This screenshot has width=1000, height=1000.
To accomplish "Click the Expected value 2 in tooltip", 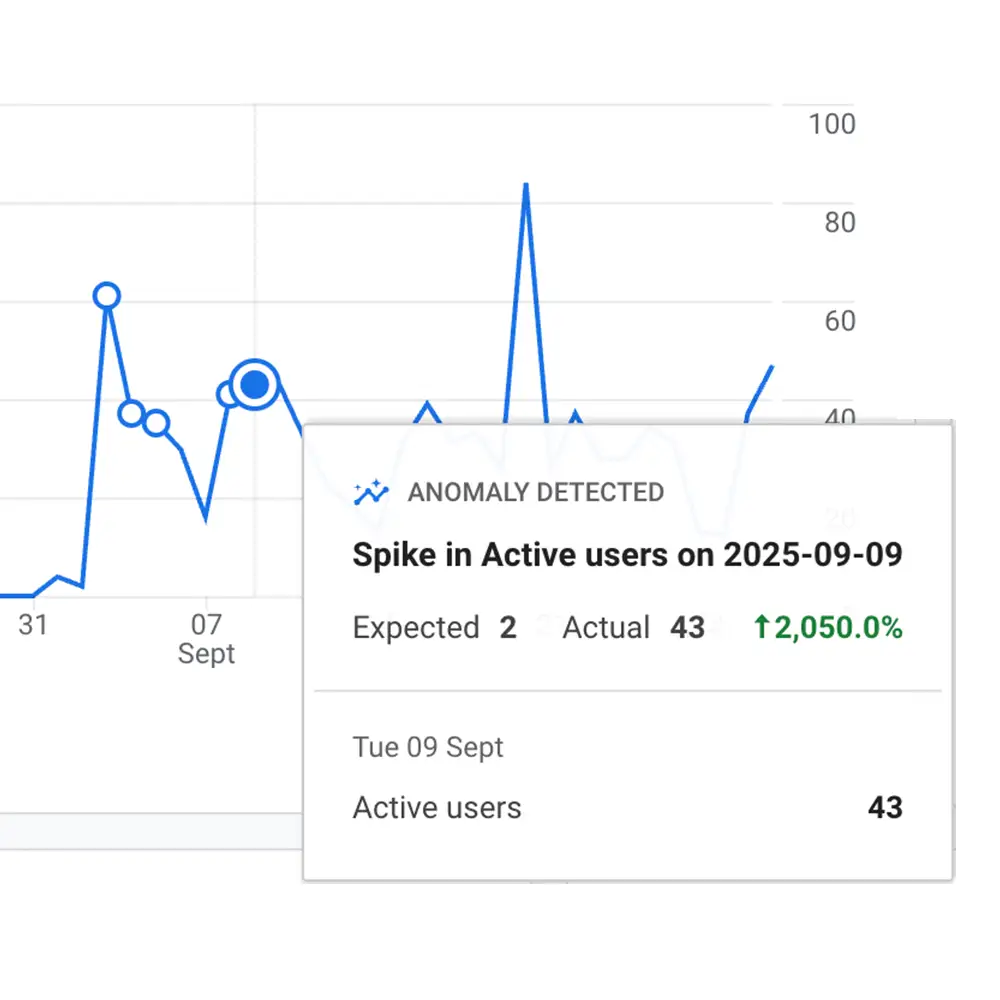I will (508, 628).
